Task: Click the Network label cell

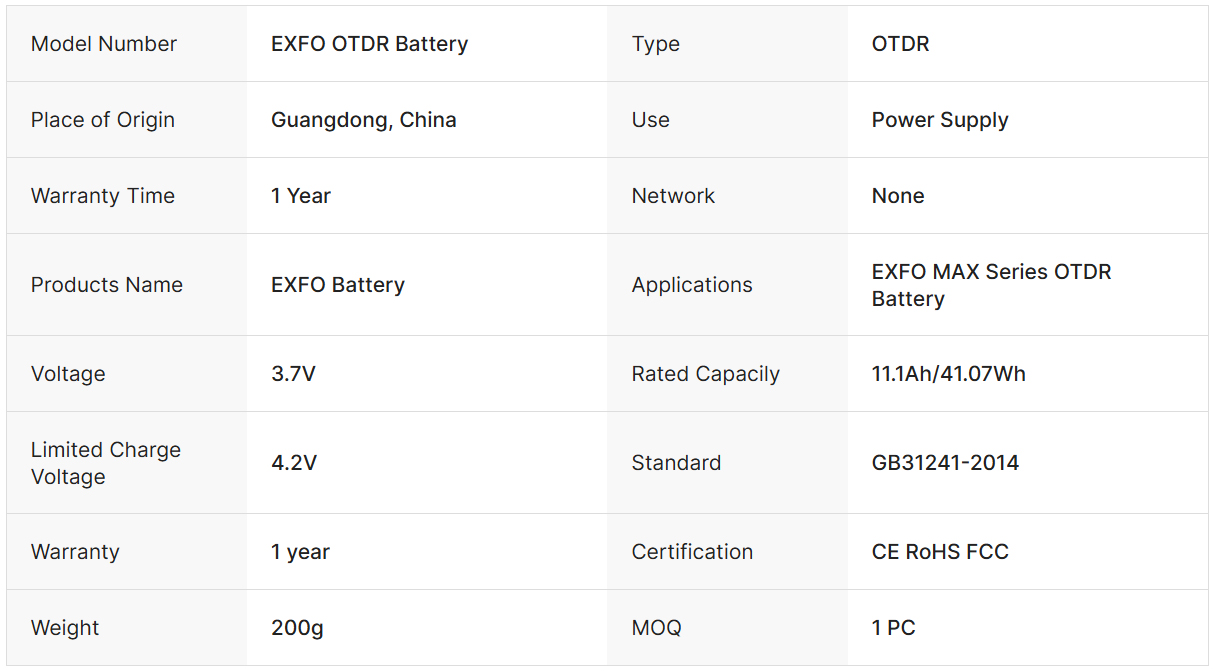Action: [x=673, y=196]
